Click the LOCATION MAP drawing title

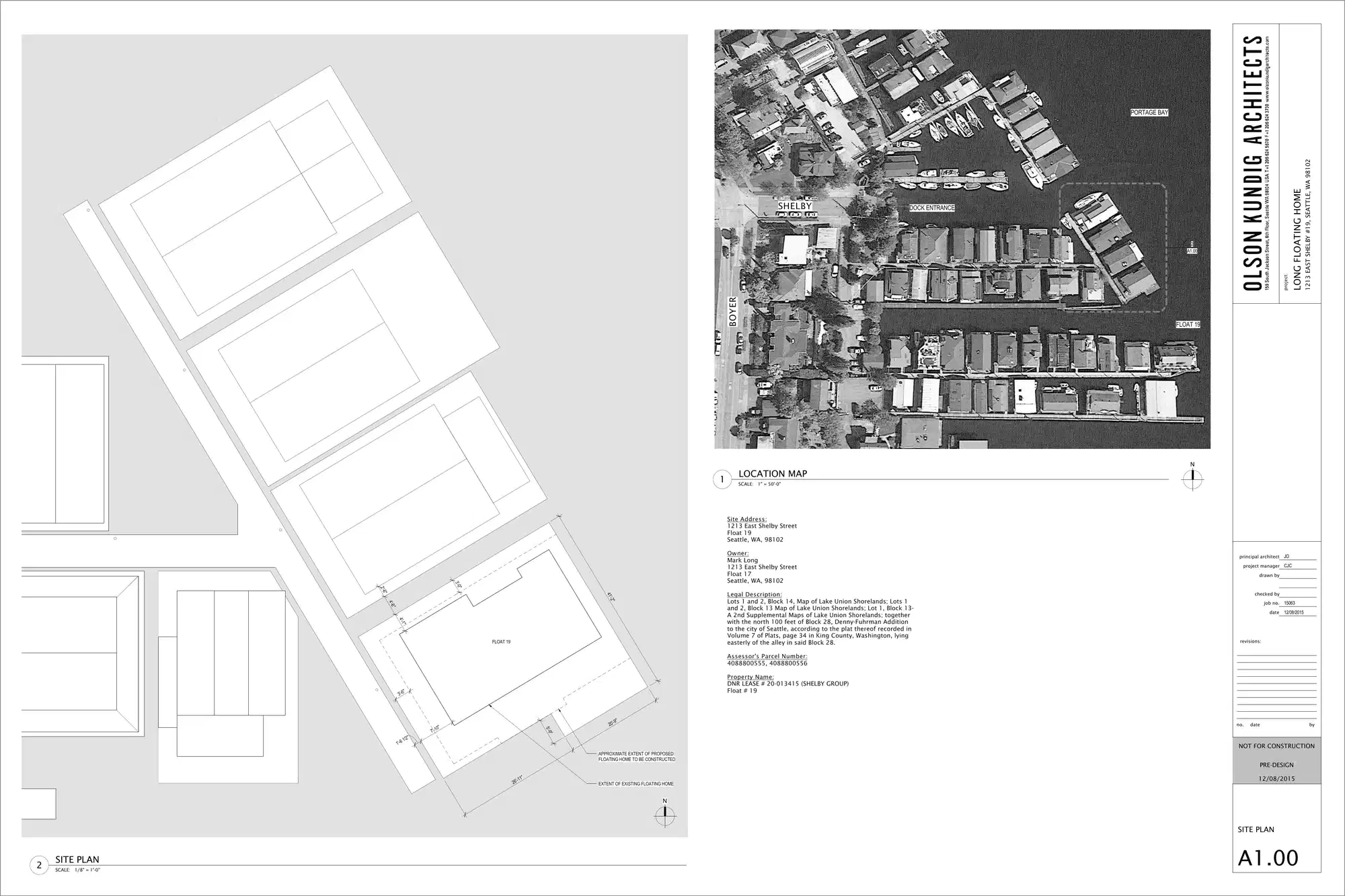click(773, 473)
